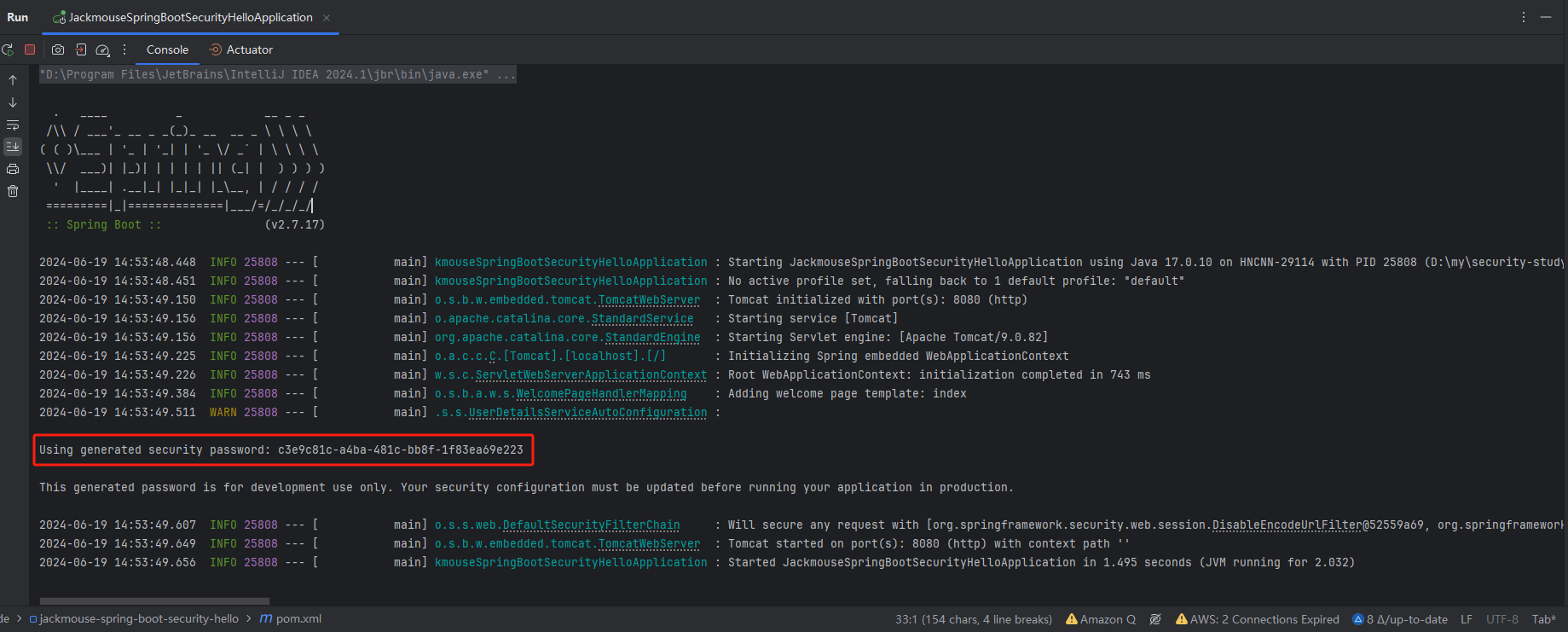
Task: Click the 'Started JackmouseSpringBootSecurityHelloApplication in 1.495 seconds' message
Action: 1041,563
